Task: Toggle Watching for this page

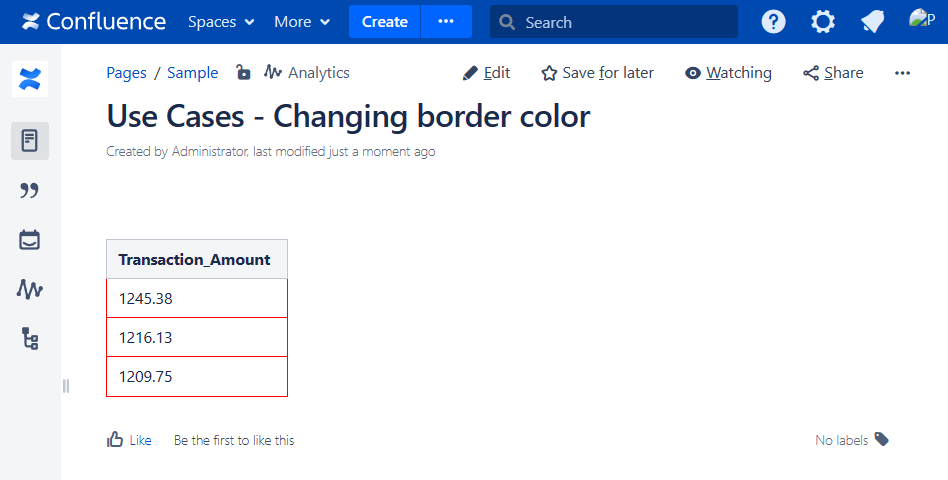Action: pyautogui.click(x=728, y=73)
